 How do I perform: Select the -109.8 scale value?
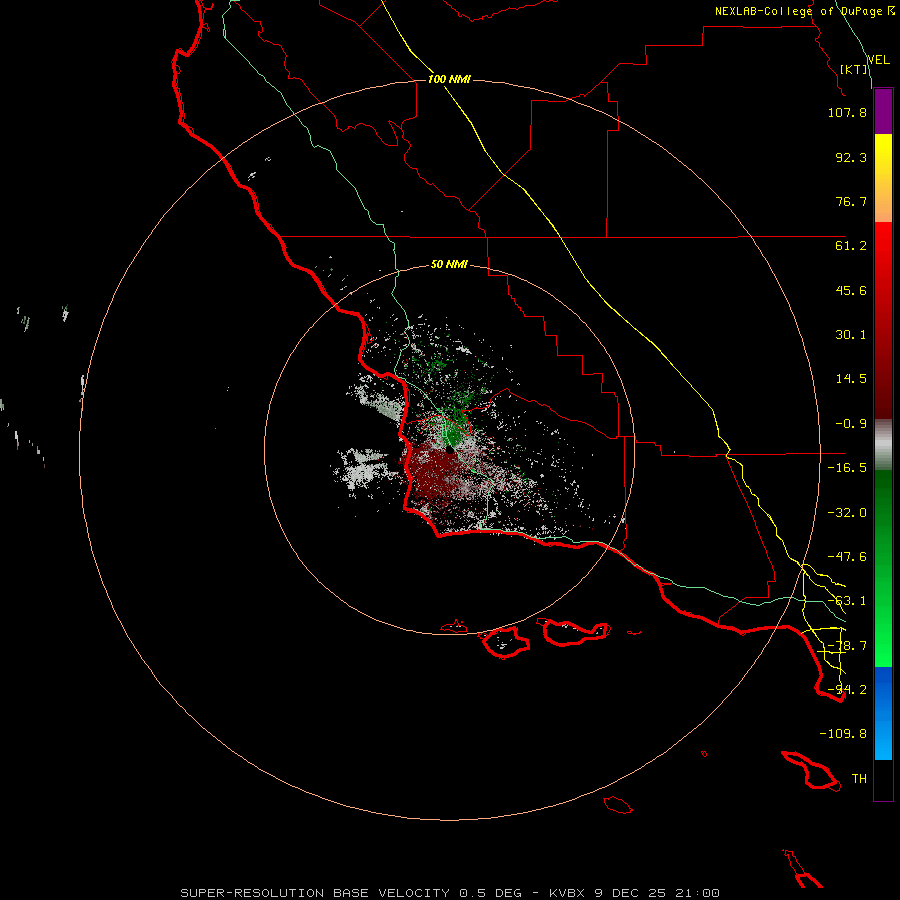click(x=843, y=734)
